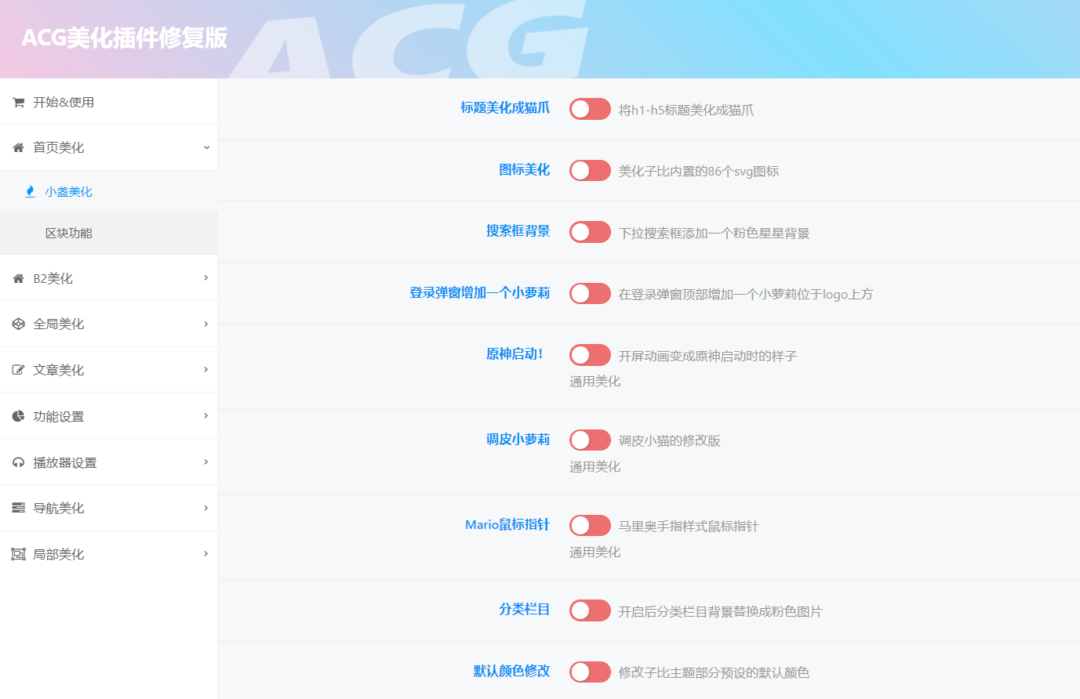Click the shopping cart icon beside 开始&使用
This screenshot has width=1080, height=699.
(18, 102)
